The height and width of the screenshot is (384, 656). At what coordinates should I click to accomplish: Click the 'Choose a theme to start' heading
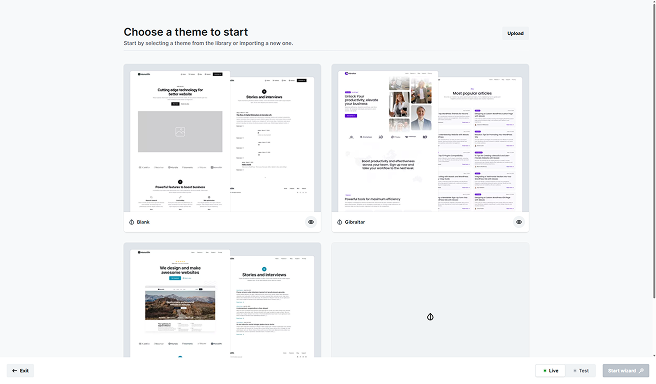[186, 32]
